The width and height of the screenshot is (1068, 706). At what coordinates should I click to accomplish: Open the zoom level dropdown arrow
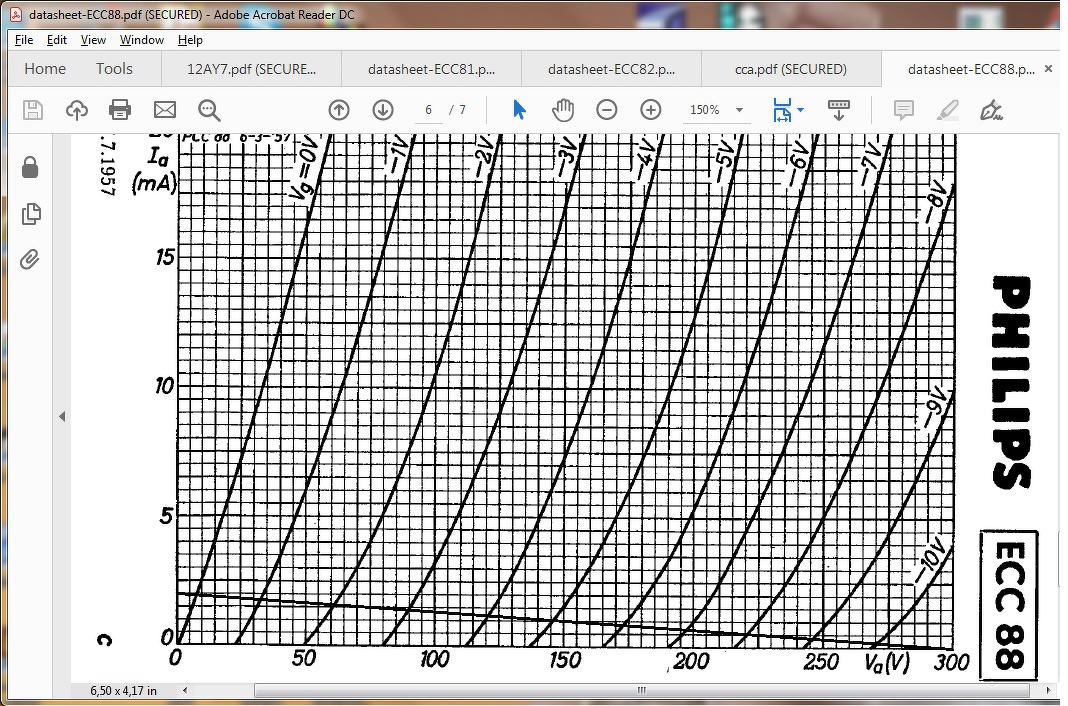(x=739, y=110)
